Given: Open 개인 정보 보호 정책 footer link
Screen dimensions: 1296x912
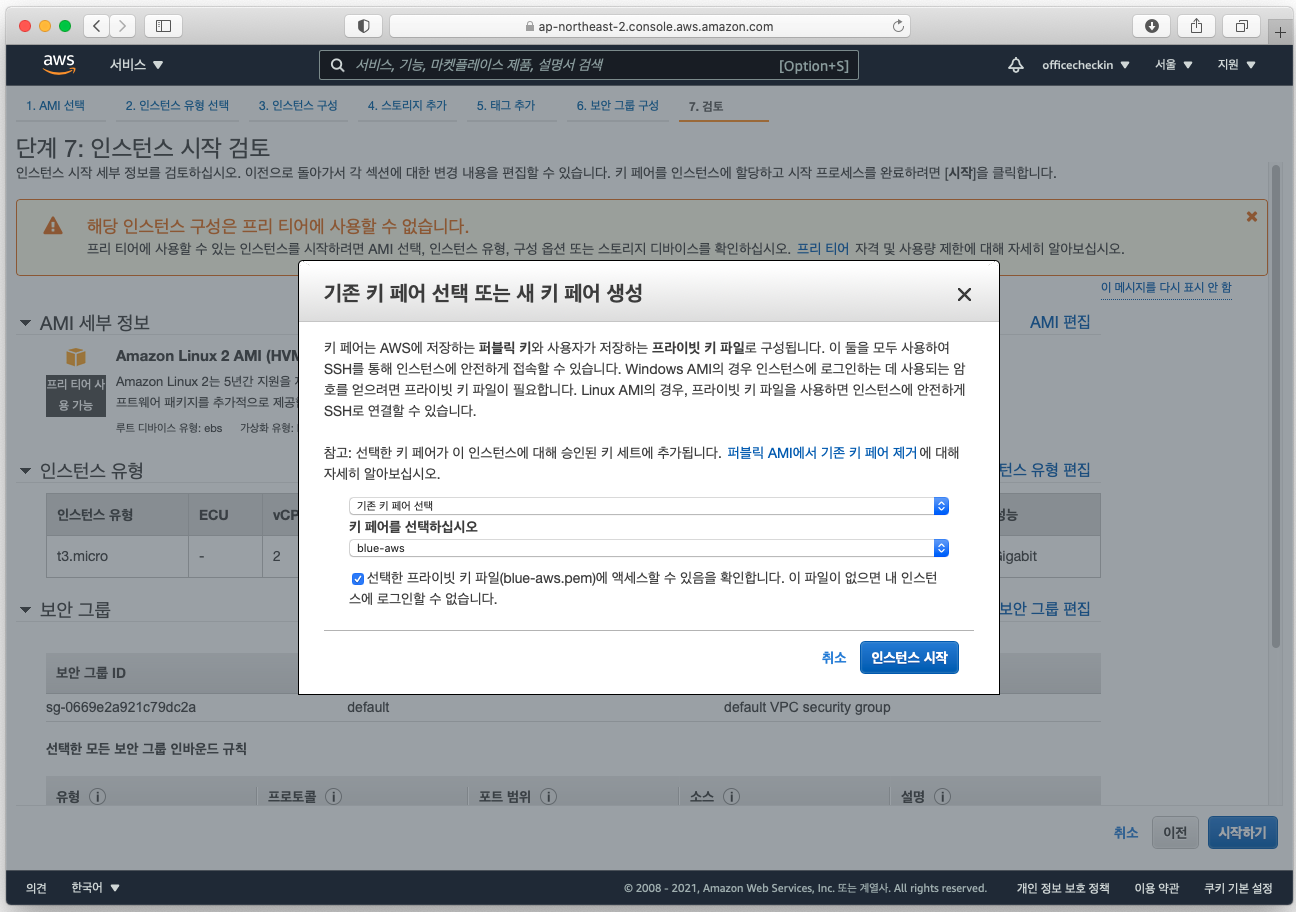Looking at the screenshot, I should pos(1063,888).
